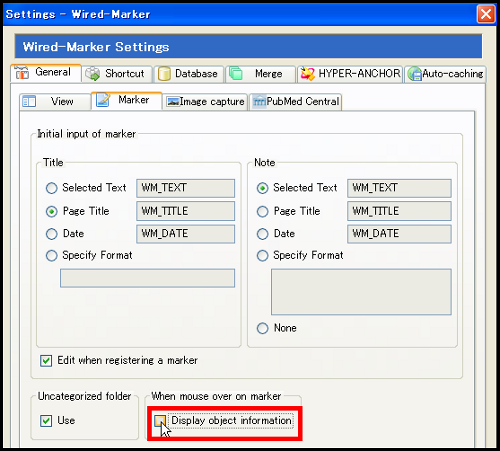
Task: Select Title Selected Text radio button
Action: (52, 188)
